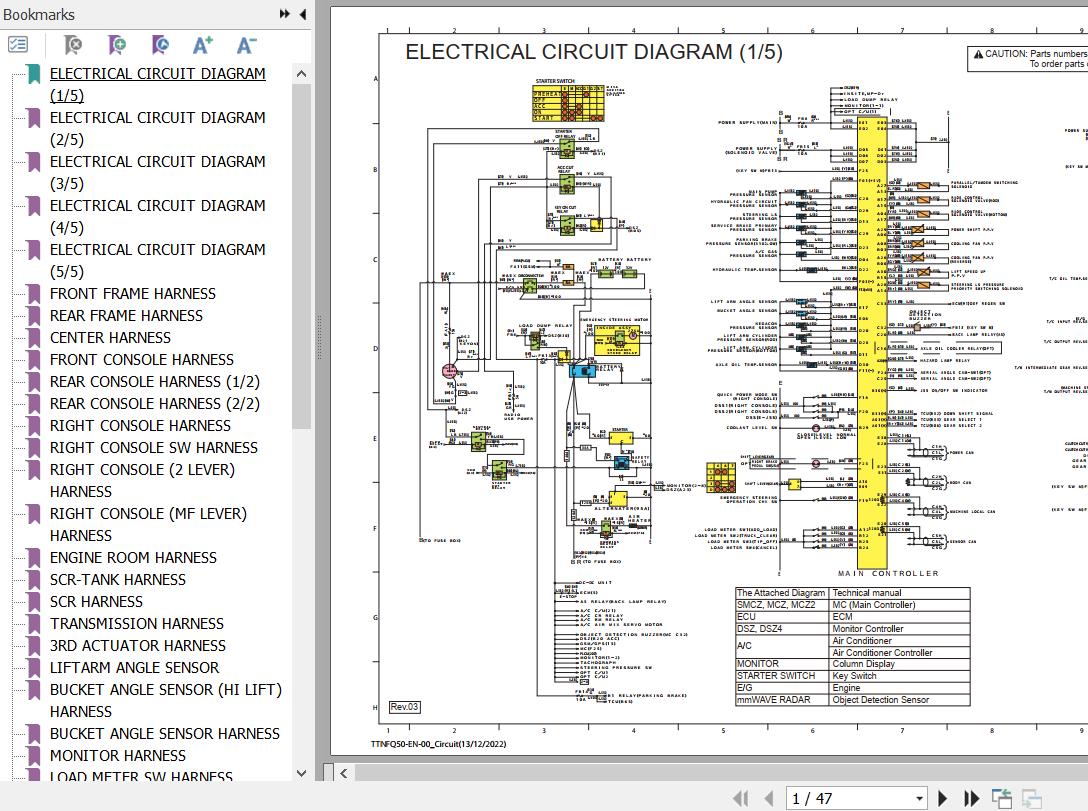This screenshot has width=1088, height=811.
Task: Select RIGHT CONSOLE (MF LEVER) HARNESS bookmark
Action: pos(148,524)
